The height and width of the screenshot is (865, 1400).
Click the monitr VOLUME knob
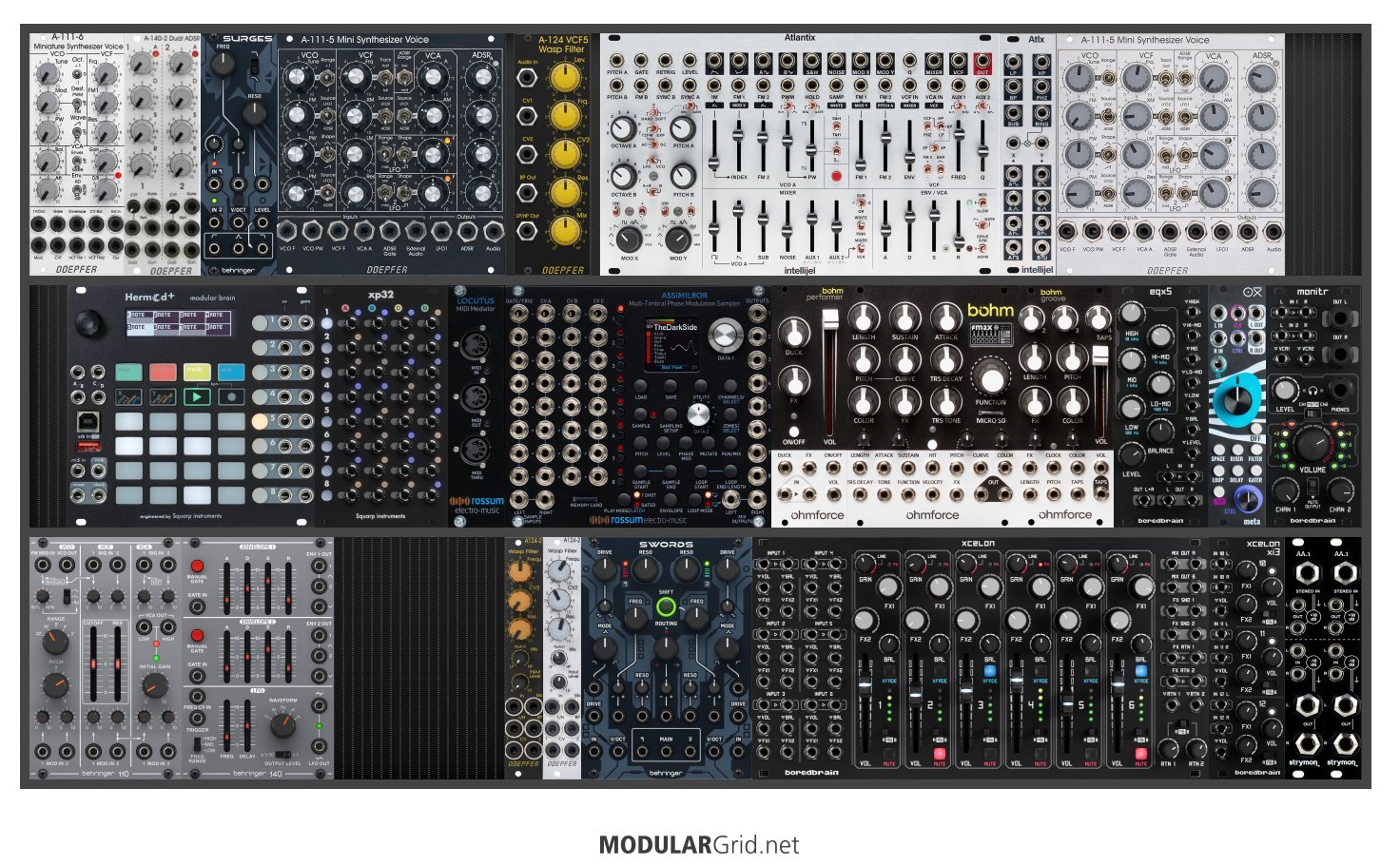(1312, 444)
